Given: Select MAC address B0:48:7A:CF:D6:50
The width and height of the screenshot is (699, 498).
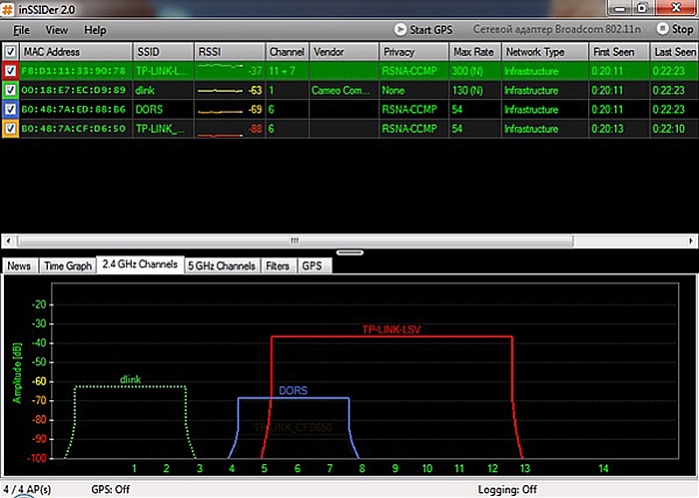Looking at the screenshot, I should point(74,128).
